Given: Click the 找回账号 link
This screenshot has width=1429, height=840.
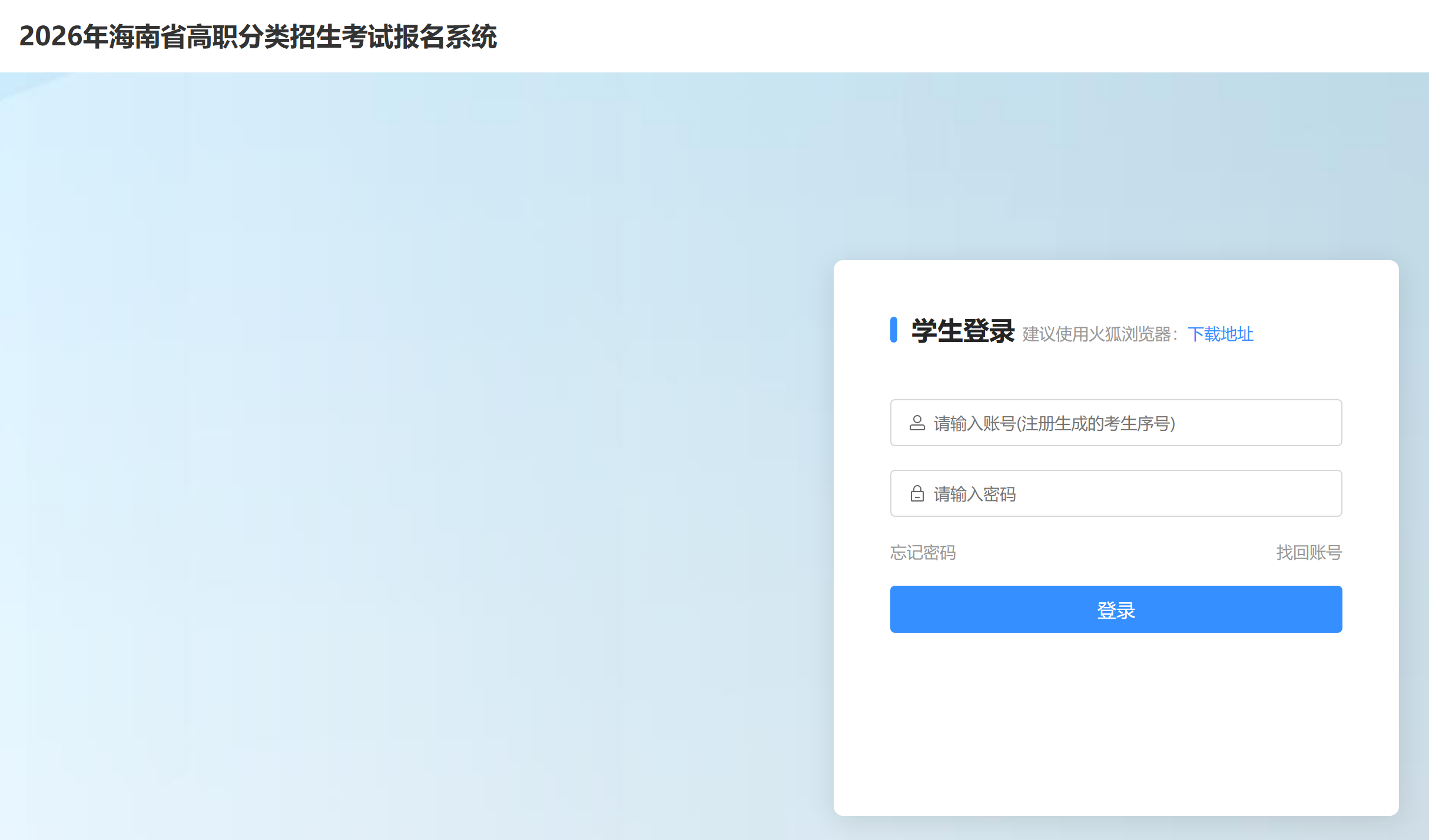Looking at the screenshot, I should (1308, 552).
